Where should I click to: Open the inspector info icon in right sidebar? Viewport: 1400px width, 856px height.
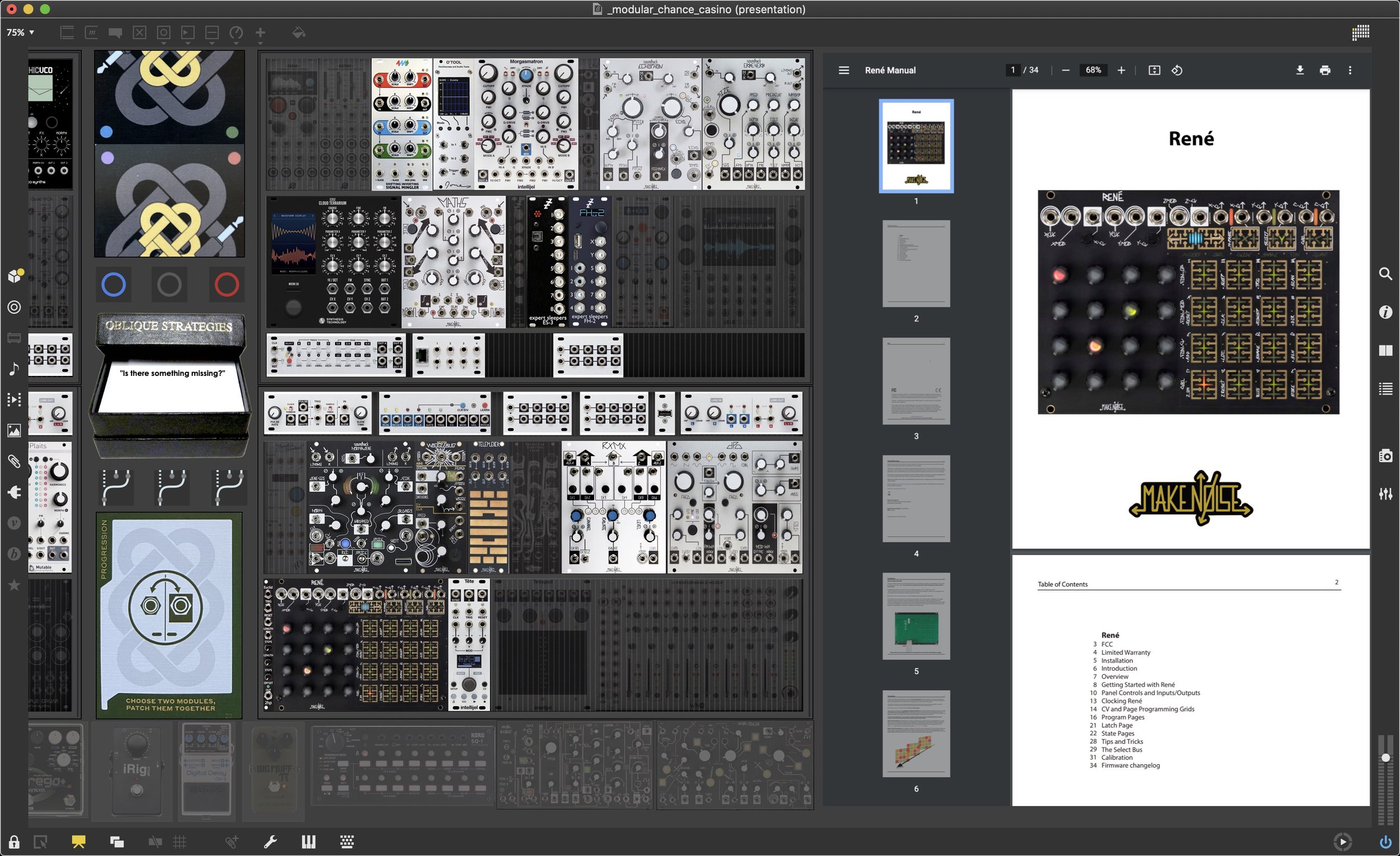[1385, 312]
